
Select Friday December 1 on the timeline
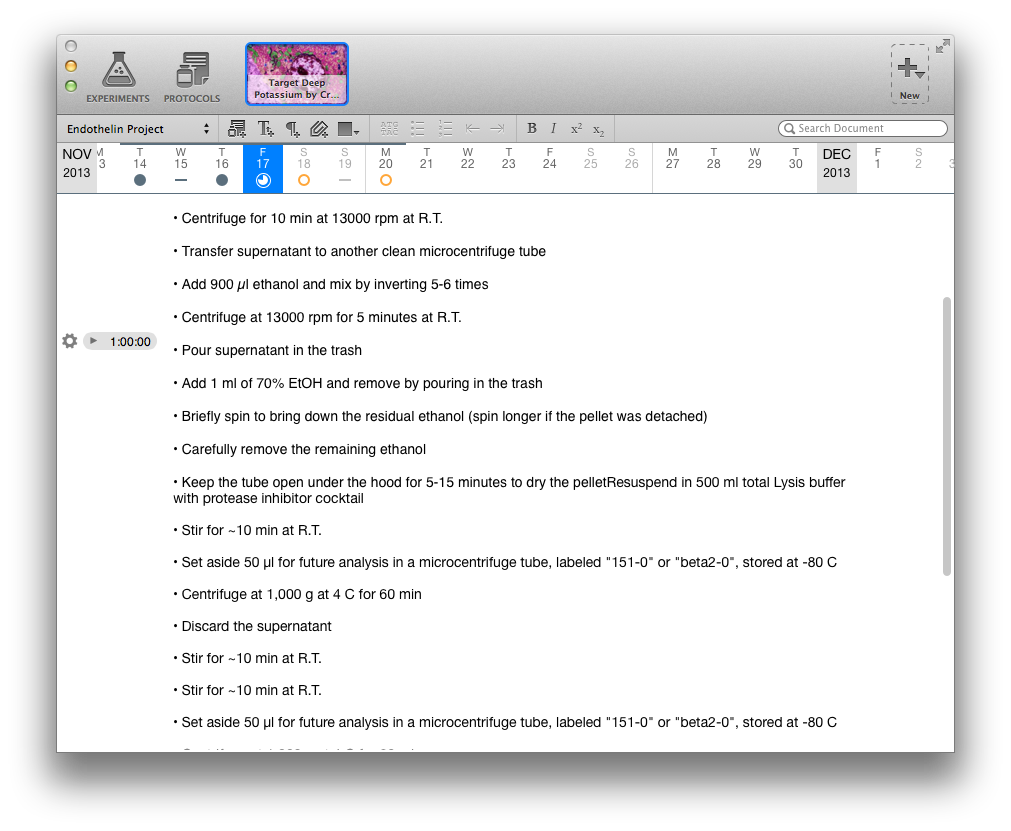click(x=878, y=159)
